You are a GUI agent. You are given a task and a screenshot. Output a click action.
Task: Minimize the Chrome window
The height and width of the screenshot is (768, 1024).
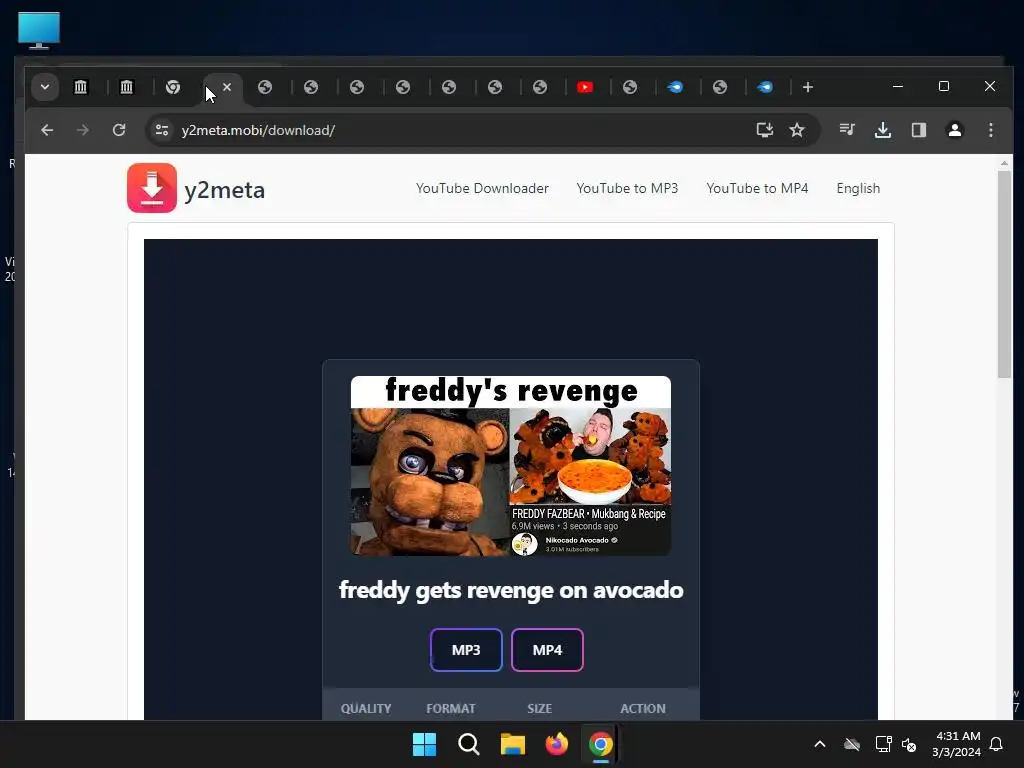pos(898,86)
